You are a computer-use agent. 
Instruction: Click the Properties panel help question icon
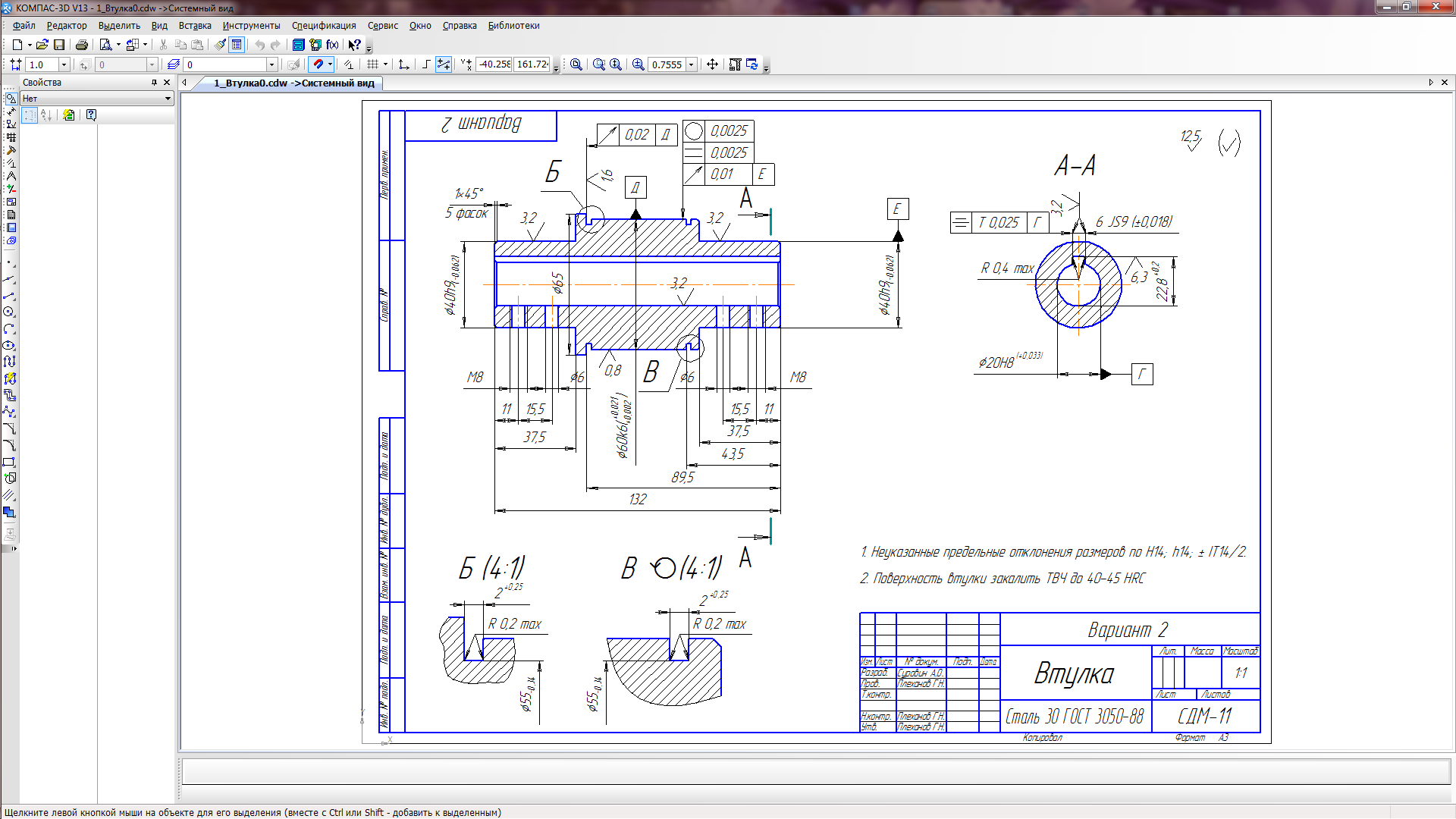(91, 115)
